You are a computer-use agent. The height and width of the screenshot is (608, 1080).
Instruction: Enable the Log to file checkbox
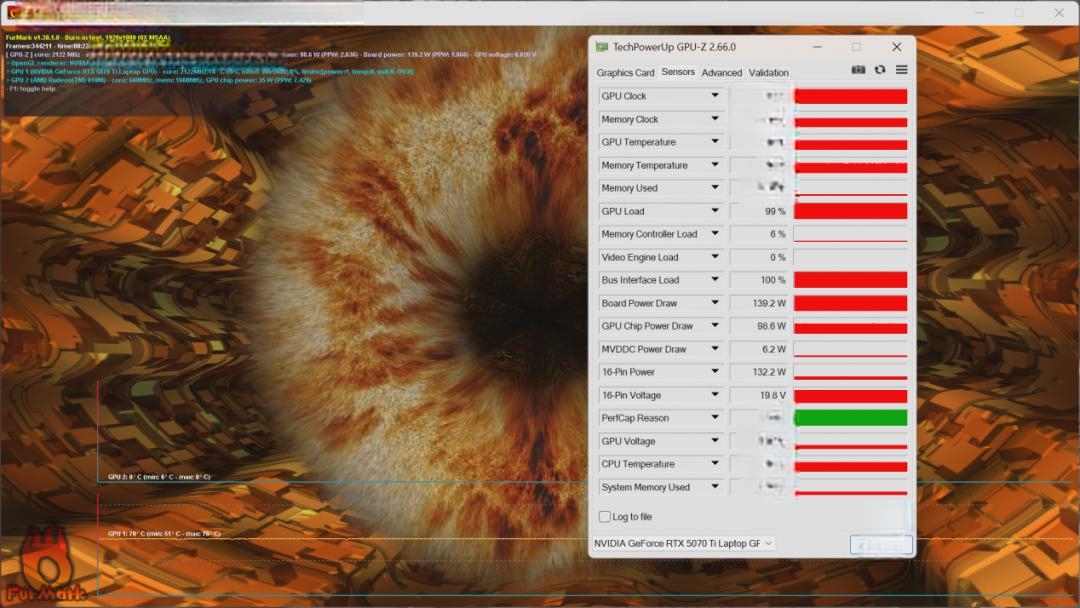coord(604,516)
